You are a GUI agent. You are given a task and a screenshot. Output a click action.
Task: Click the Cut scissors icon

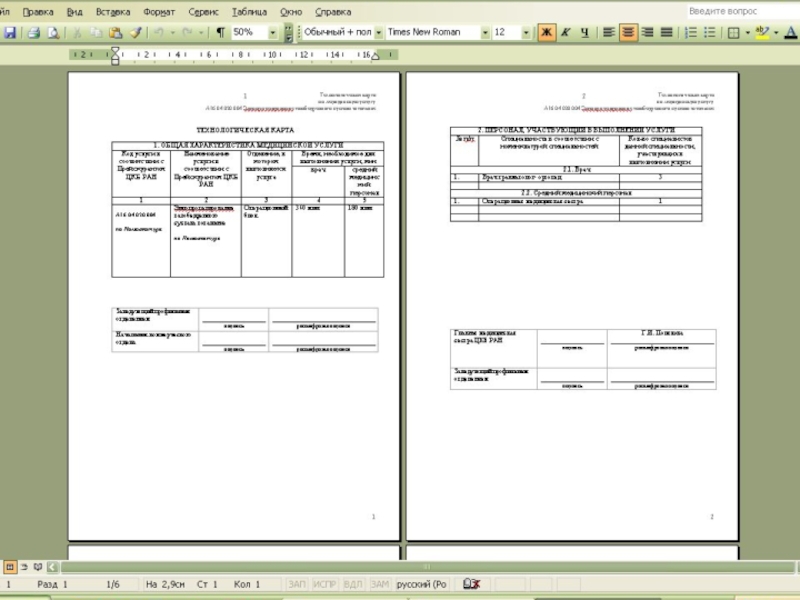[x=77, y=33]
